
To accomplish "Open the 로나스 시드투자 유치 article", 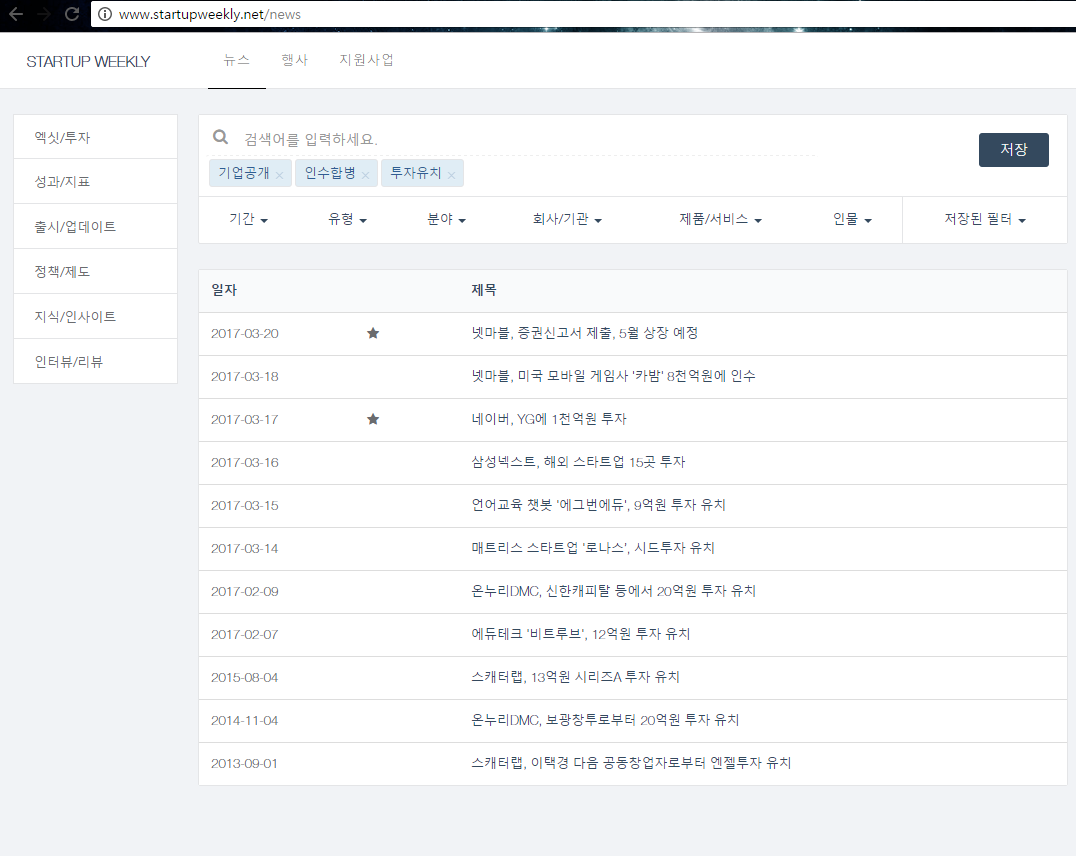I will pyautogui.click(x=593, y=548).
